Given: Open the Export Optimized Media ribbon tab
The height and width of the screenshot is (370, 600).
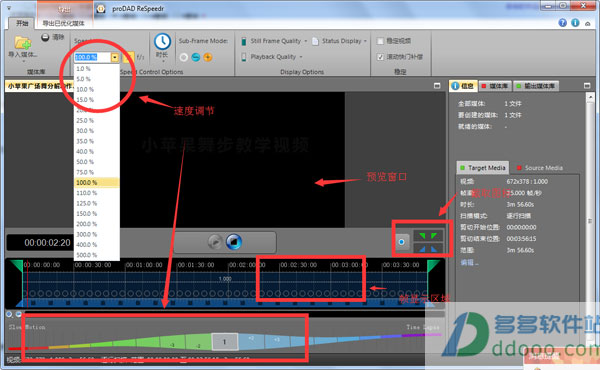Looking at the screenshot, I should click(x=63, y=23).
